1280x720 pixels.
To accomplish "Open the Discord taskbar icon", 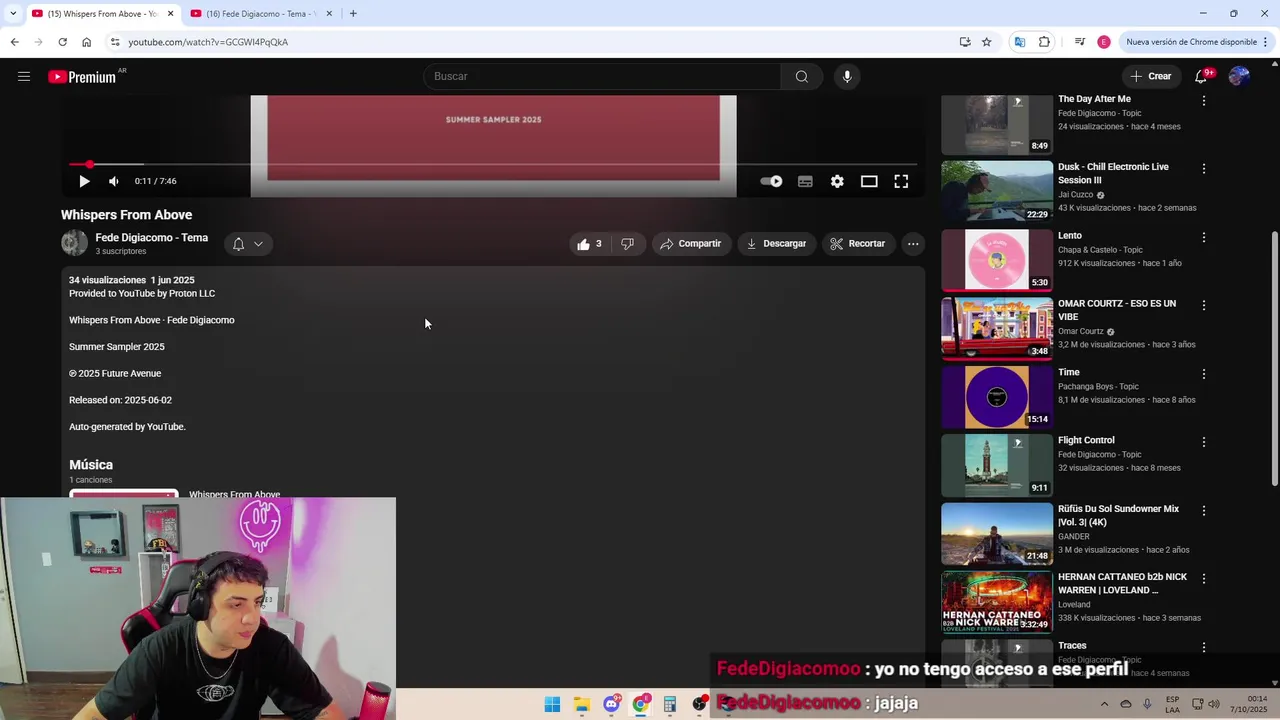I will (x=611, y=704).
